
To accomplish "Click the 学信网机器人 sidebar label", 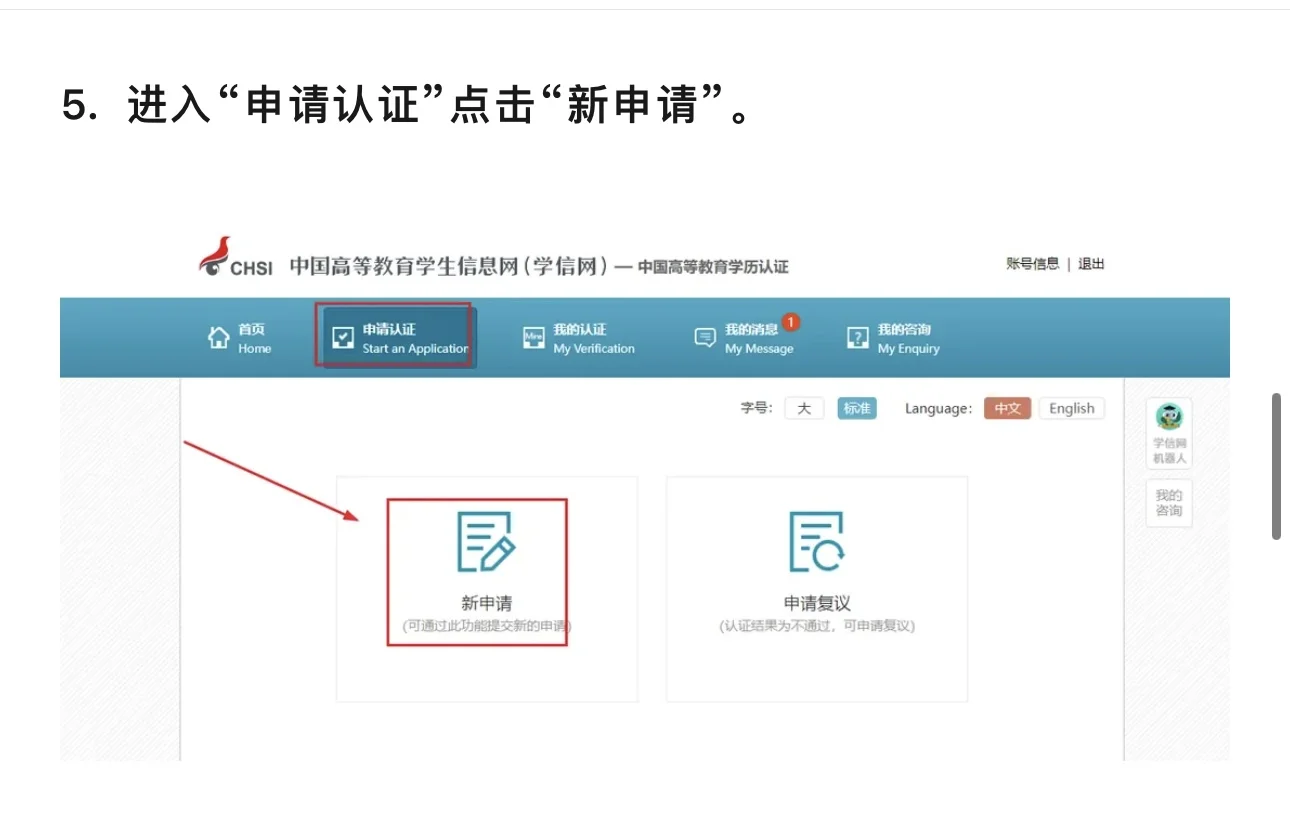I will pyautogui.click(x=1168, y=451).
